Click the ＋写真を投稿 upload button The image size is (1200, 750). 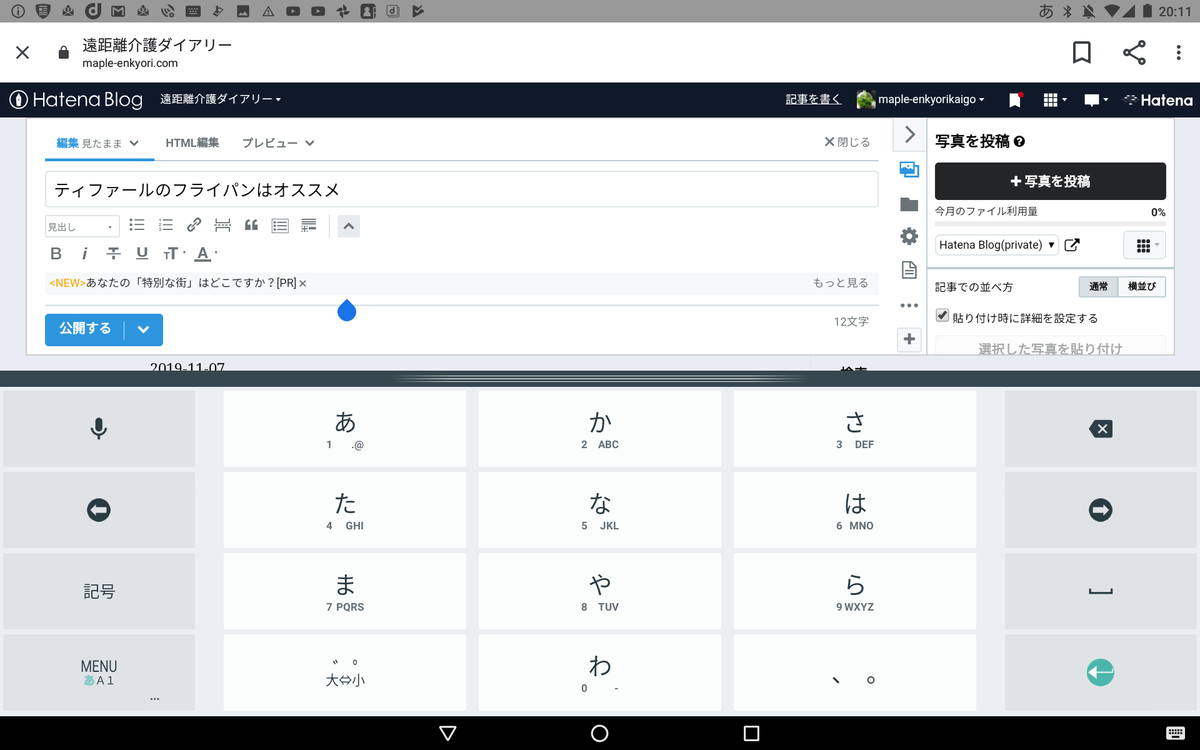[x=1050, y=181]
